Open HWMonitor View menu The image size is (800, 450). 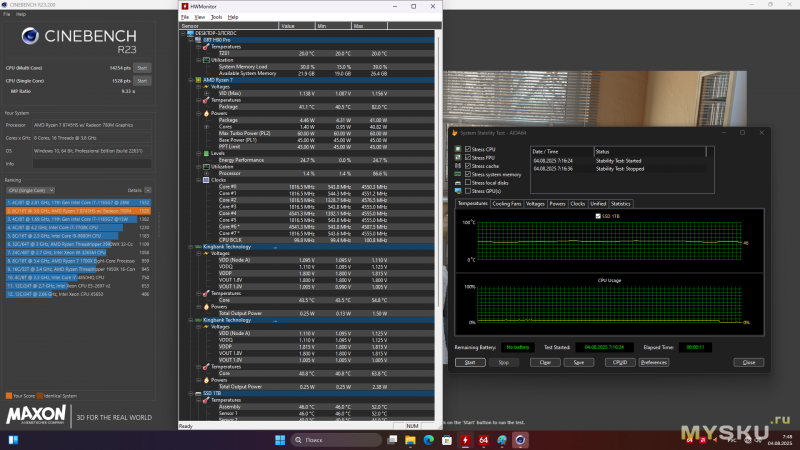click(199, 17)
